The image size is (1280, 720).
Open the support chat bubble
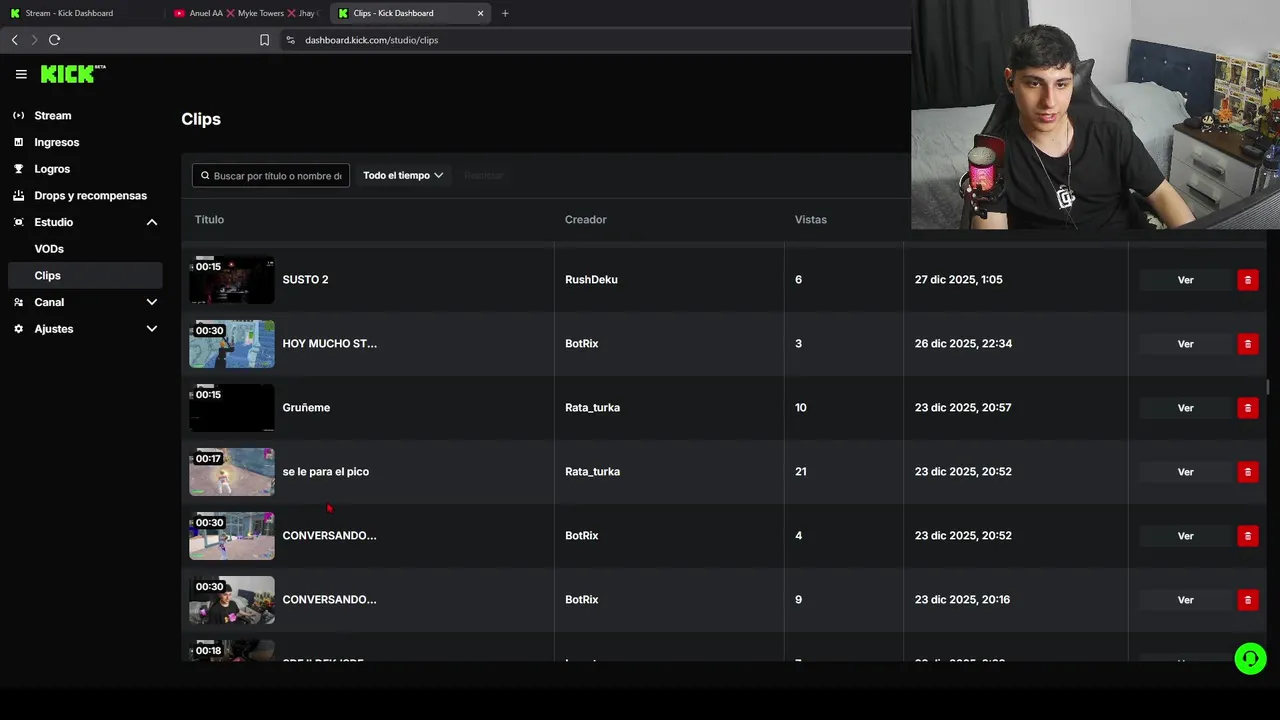[1250, 658]
